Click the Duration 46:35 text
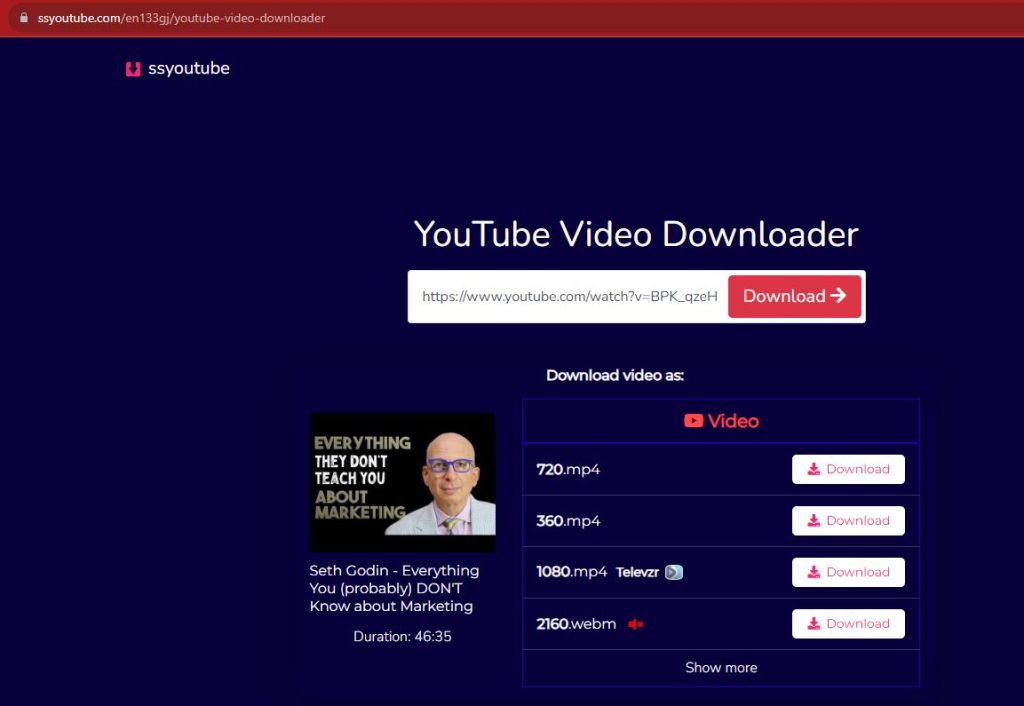Viewport: 1024px width, 706px height. coord(402,636)
